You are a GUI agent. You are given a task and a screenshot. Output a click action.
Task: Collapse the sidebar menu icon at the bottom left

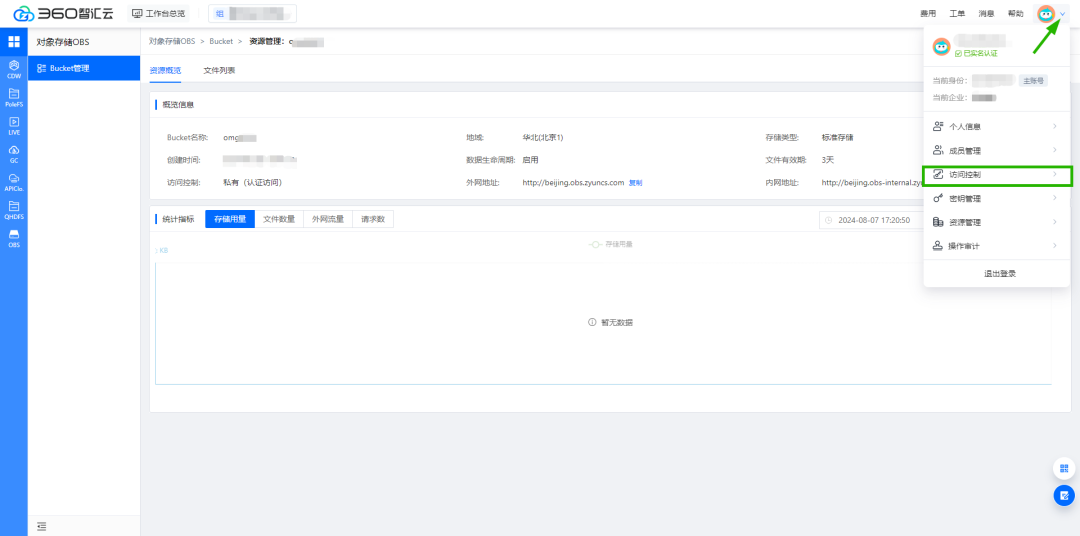coord(41,526)
